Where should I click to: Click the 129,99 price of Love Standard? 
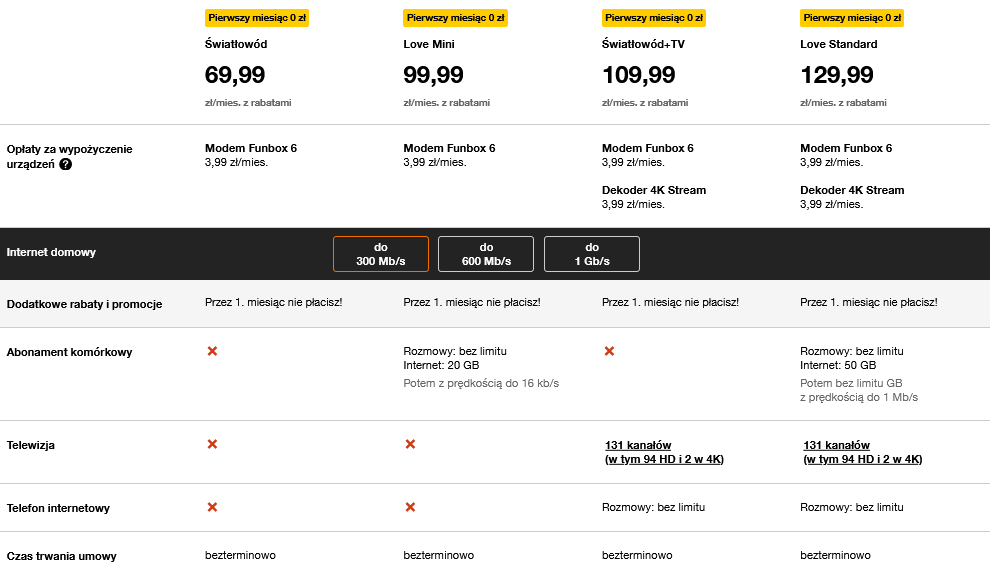(837, 75)
